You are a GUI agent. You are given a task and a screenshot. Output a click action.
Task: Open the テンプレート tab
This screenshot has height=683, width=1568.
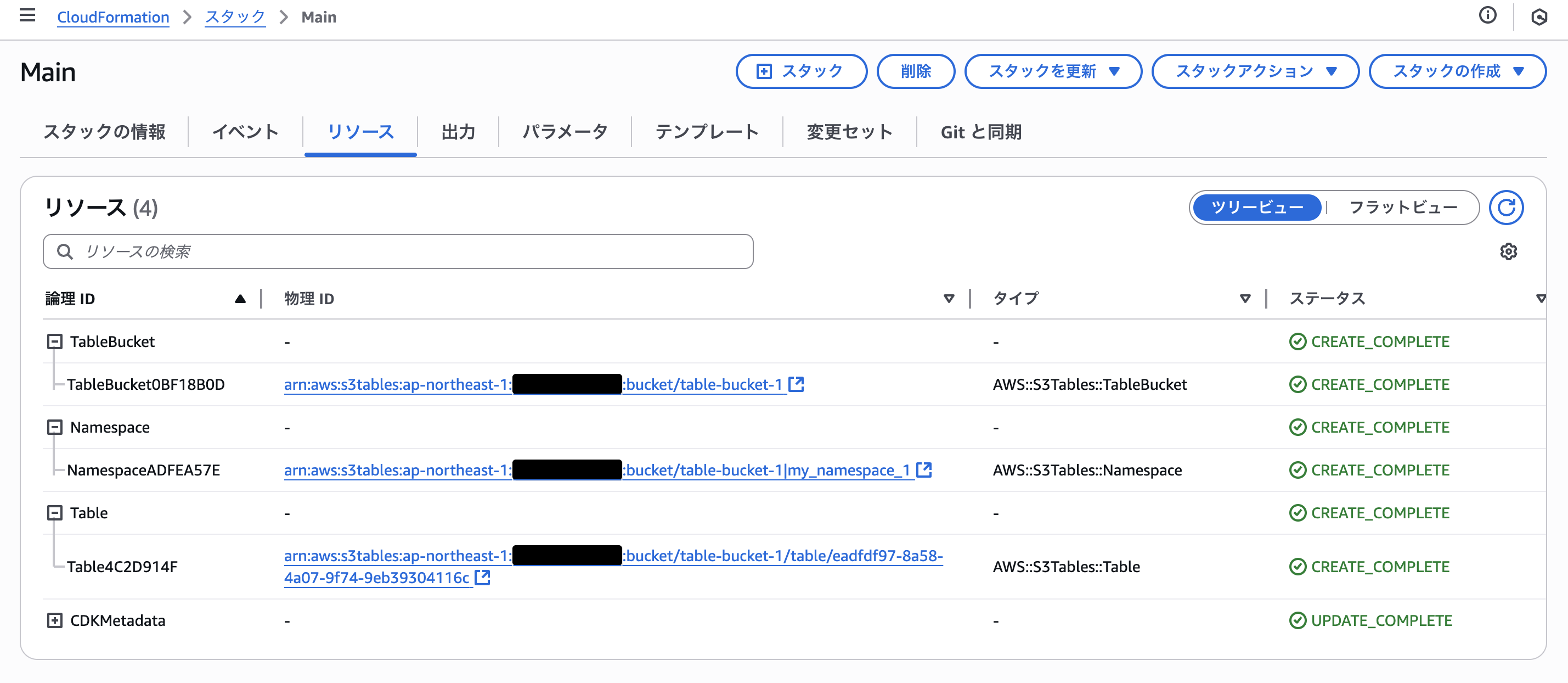[x=707, y=132]
